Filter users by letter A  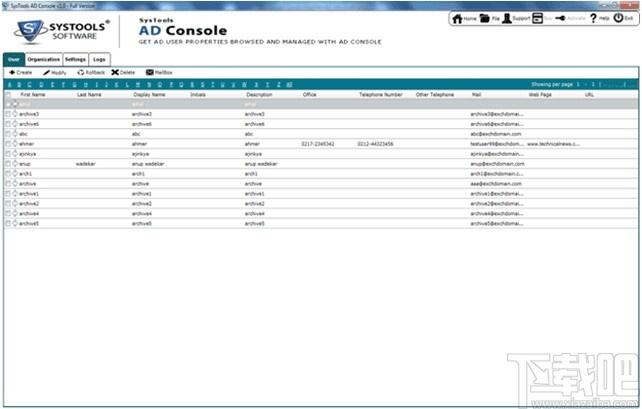(9, 85)
